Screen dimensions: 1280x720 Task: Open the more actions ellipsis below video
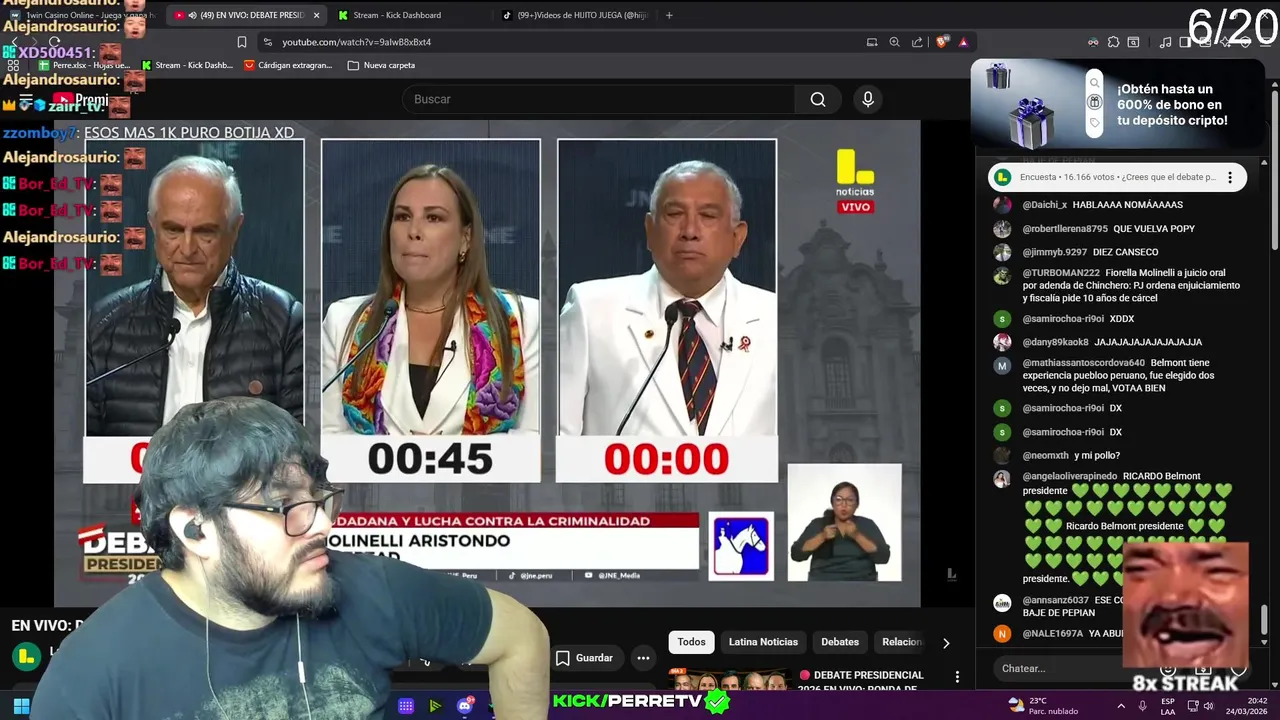click(644, 658)
